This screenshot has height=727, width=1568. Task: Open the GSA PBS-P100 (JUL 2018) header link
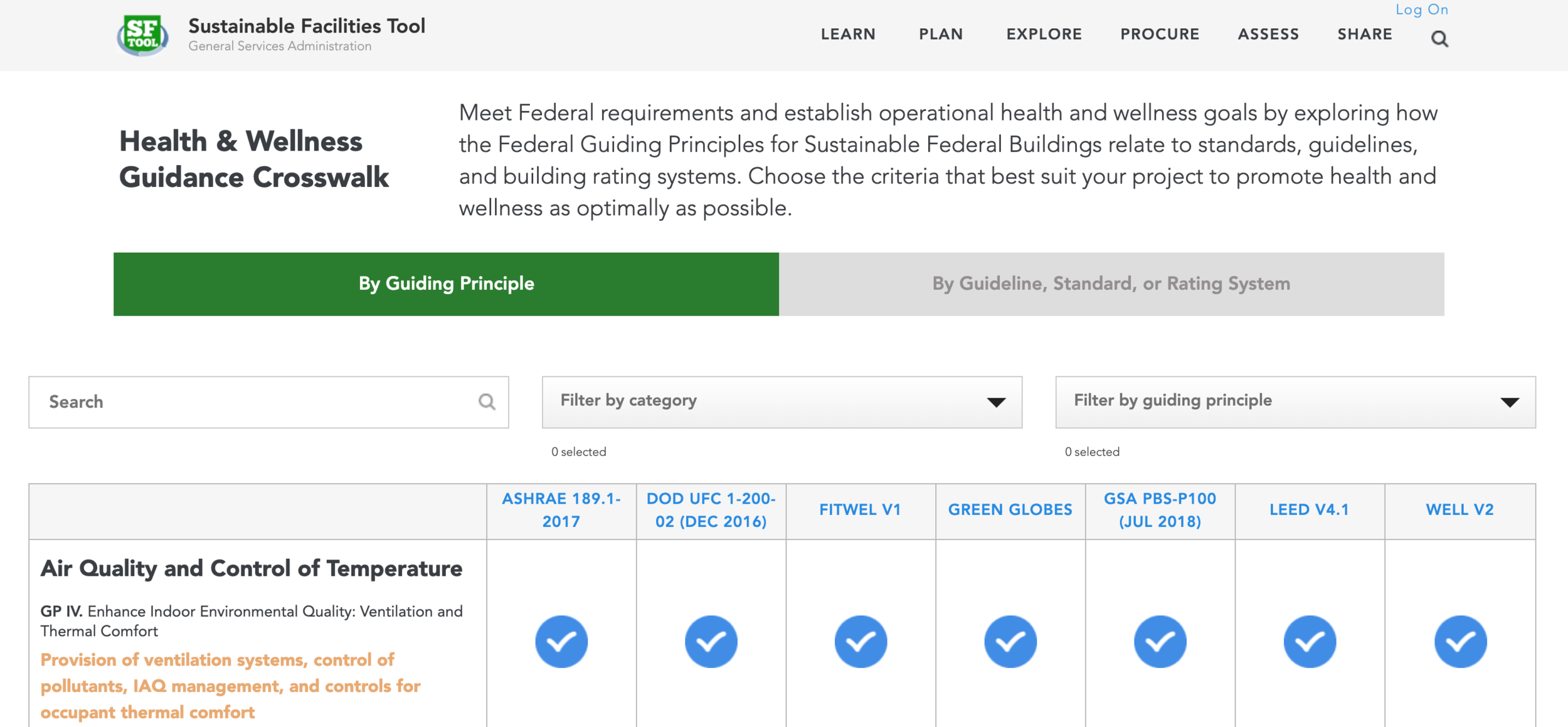coord(1160,510)
